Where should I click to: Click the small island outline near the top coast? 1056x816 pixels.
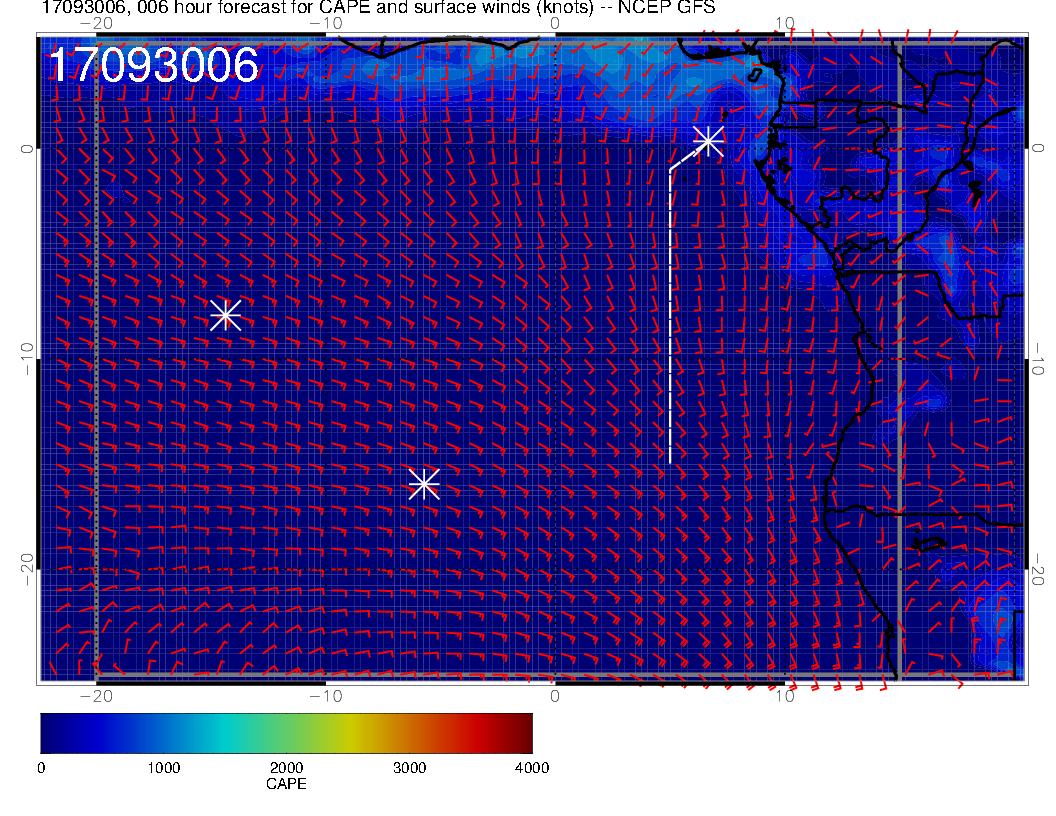pos(757,72)
